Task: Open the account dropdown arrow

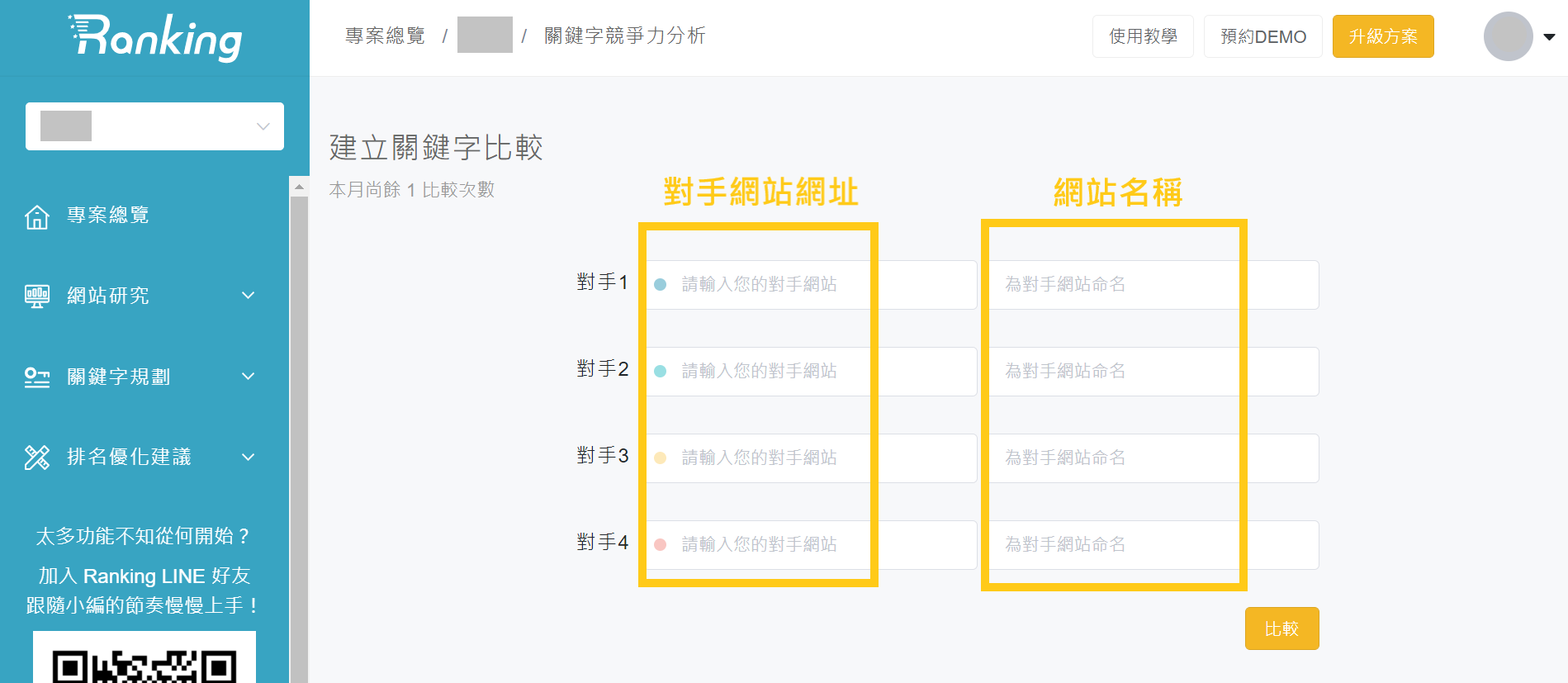Action: (1550, 37)
